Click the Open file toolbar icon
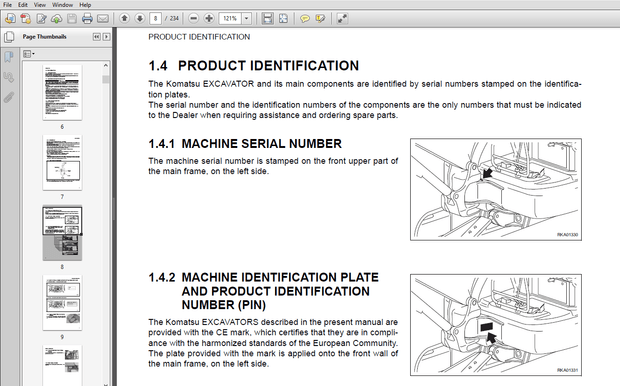620x386 pixels. pos(10,18)
